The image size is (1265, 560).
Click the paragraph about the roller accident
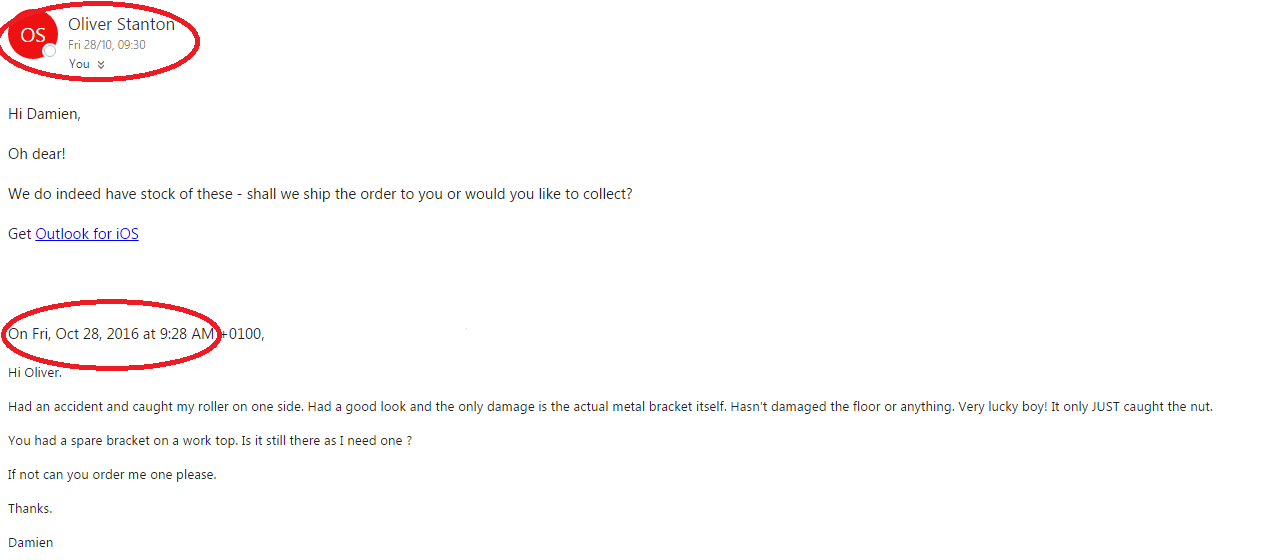[610, 407]
